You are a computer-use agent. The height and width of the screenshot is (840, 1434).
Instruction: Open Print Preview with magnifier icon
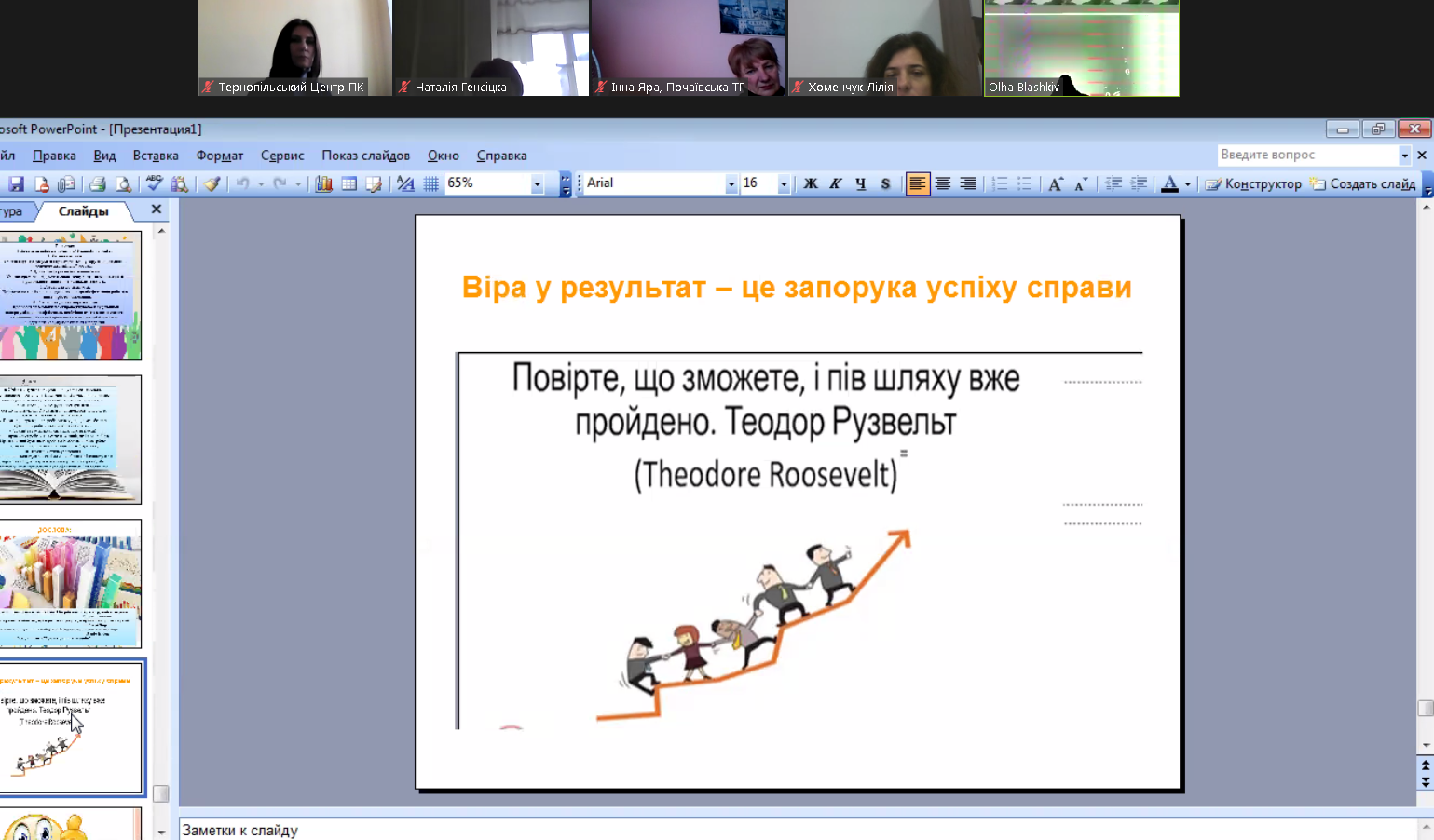[122, 183]
